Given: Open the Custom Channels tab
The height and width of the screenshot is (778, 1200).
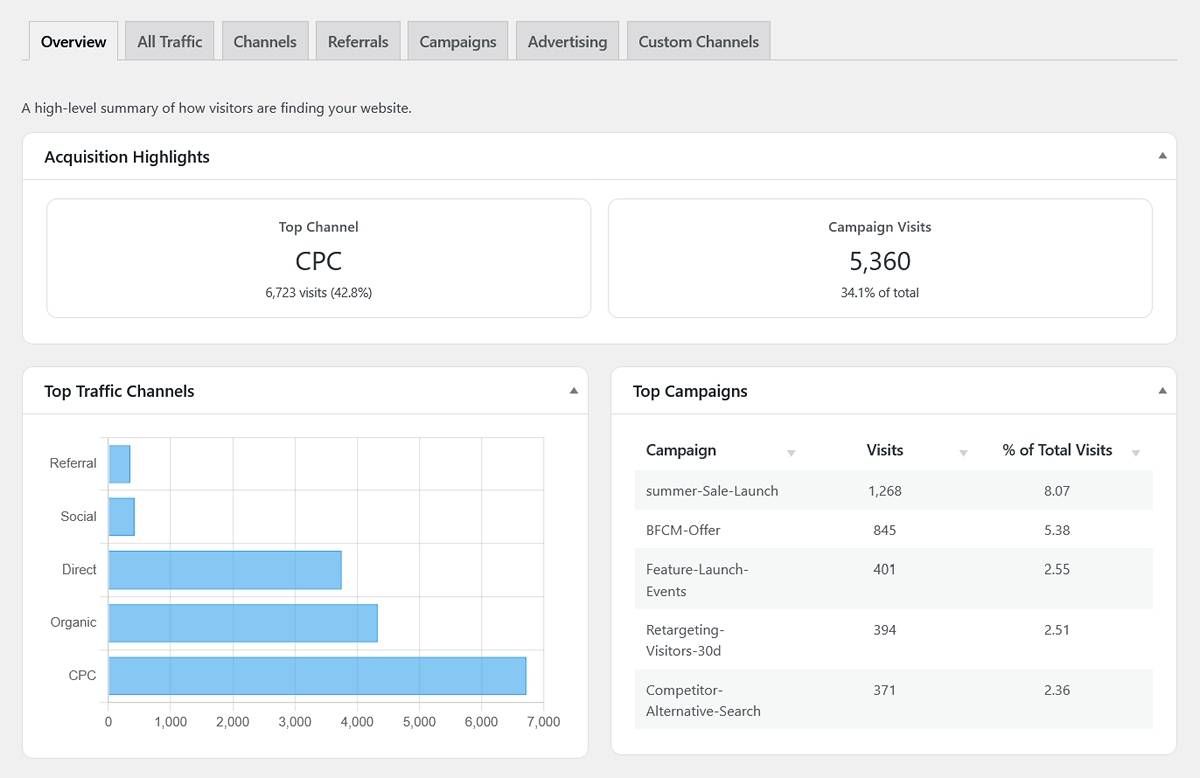Looking at the screenshot, I should [698, 41].
